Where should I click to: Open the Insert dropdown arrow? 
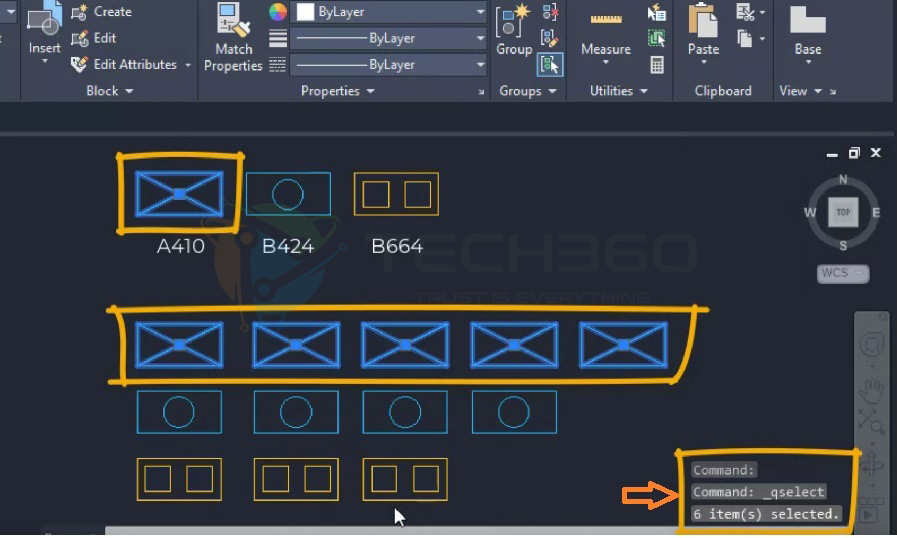[x=45, y=61]
